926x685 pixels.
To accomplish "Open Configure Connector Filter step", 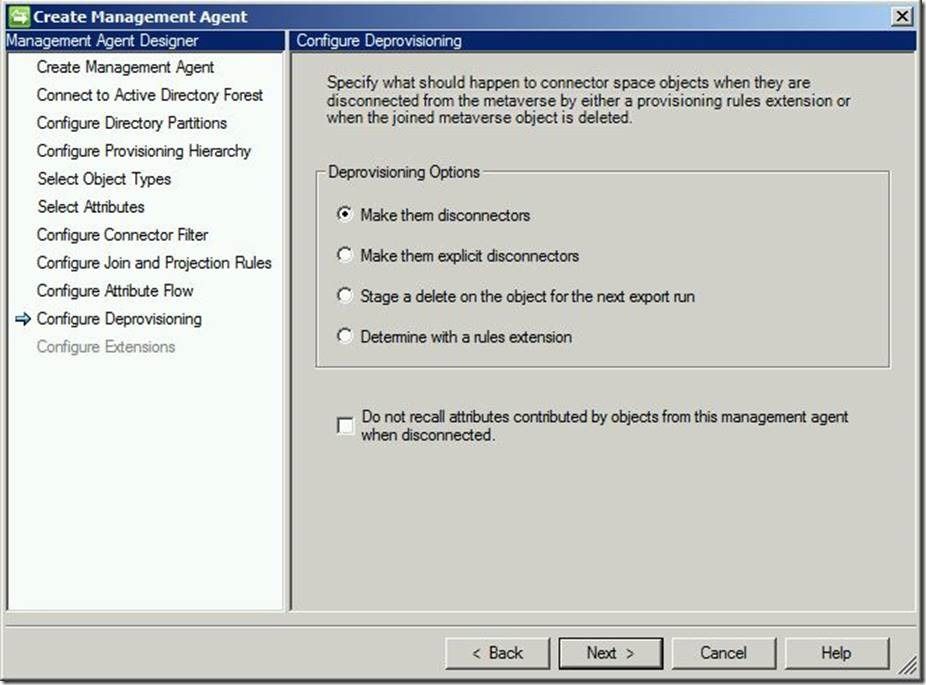I will tap(122, 235).
